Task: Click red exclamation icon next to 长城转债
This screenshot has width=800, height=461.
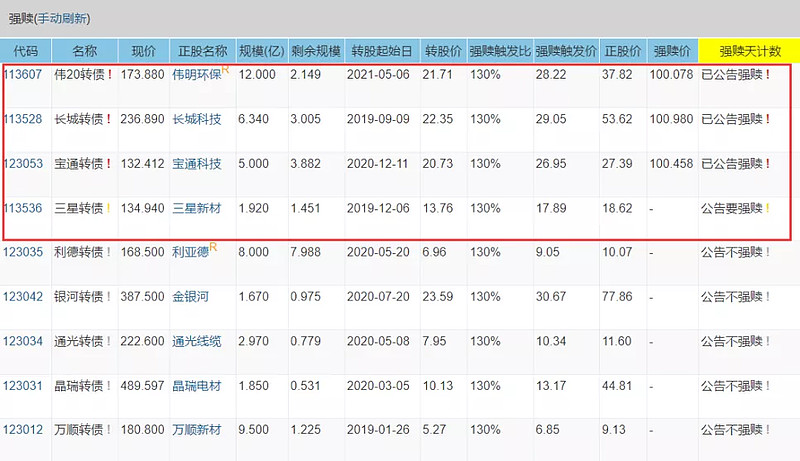Action: pyautogui.click(x=109, y=119)
